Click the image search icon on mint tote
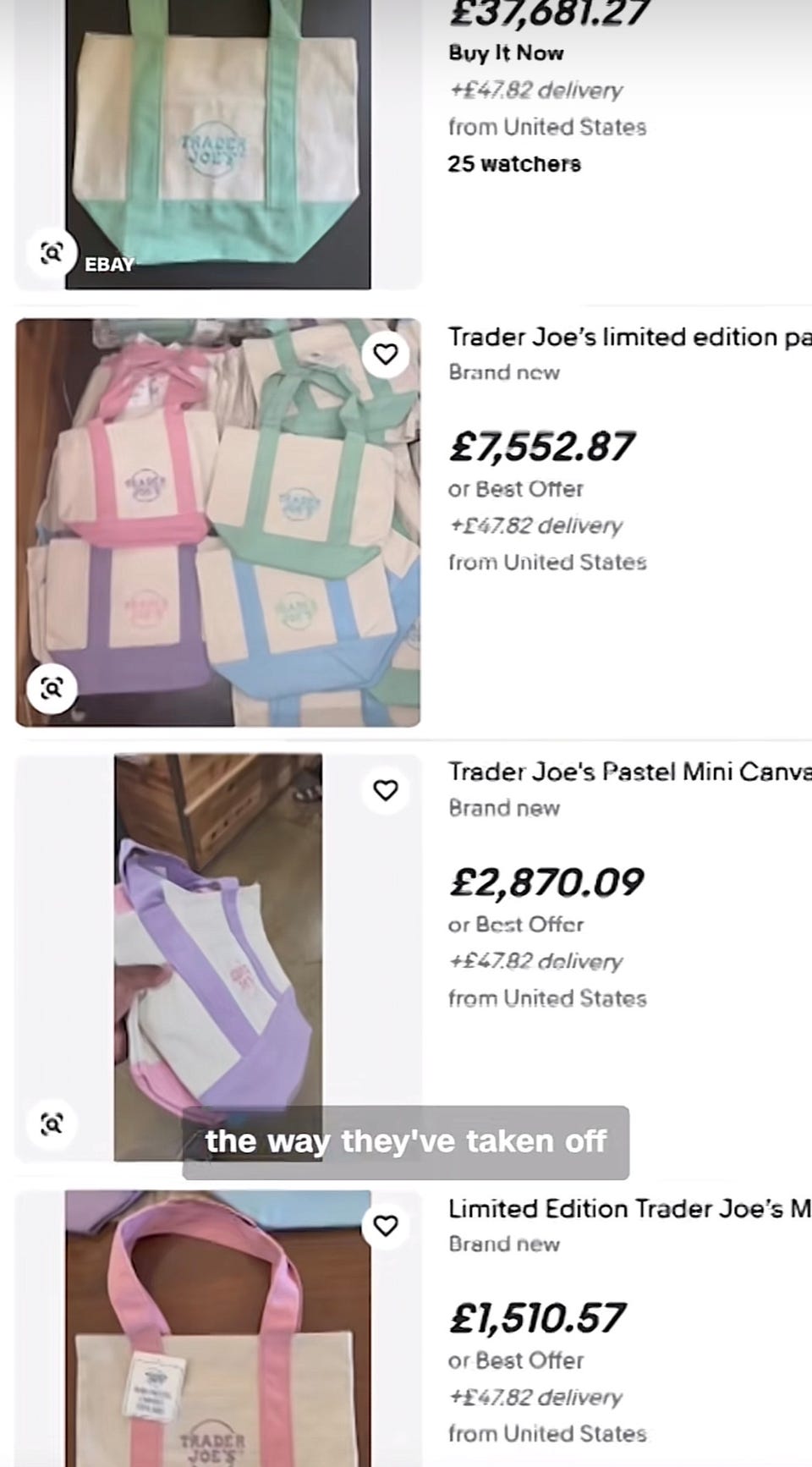The image size is (812, 1467). (x=52, y=252)
